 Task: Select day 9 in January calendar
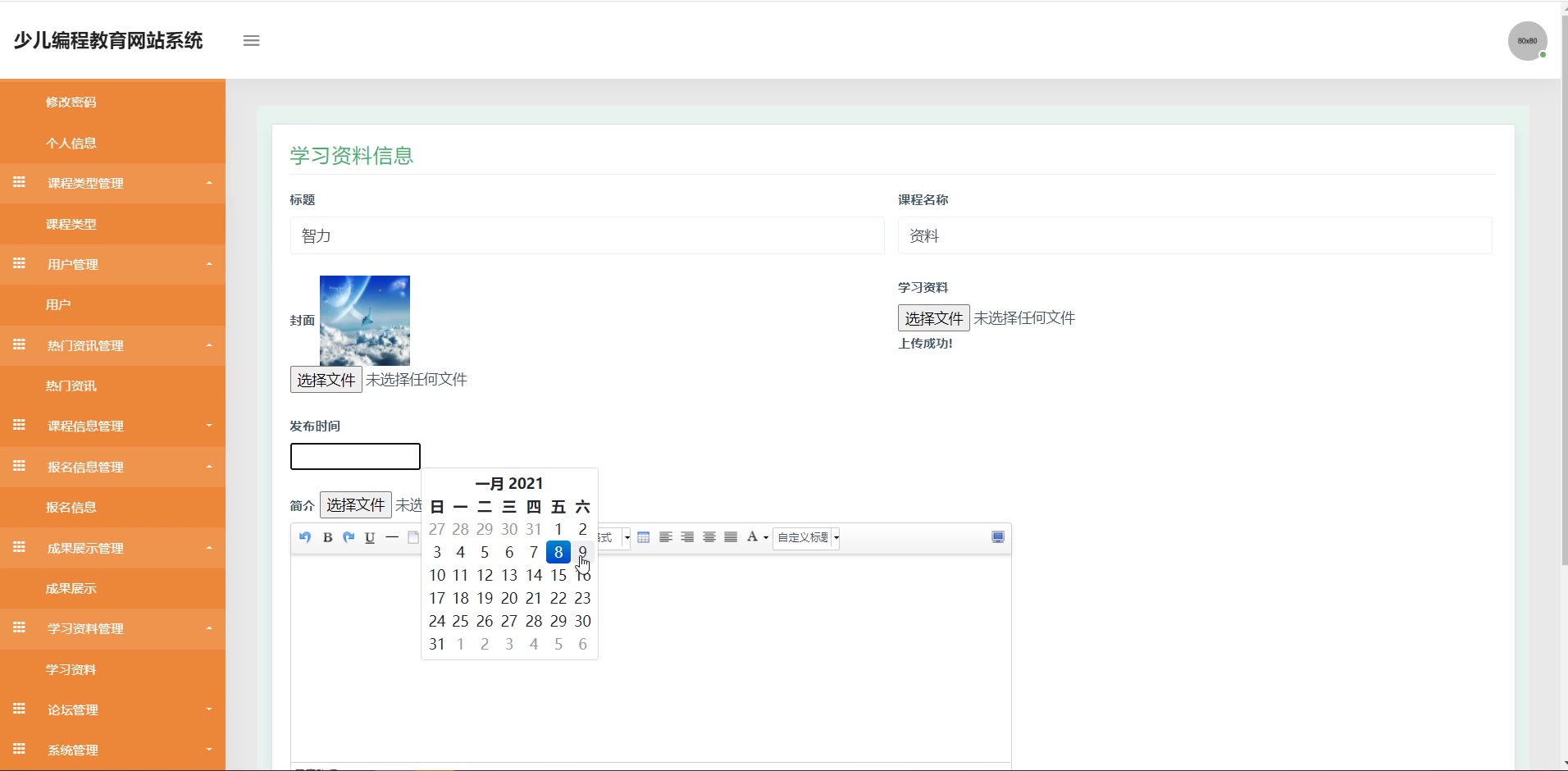pos(582,552)
